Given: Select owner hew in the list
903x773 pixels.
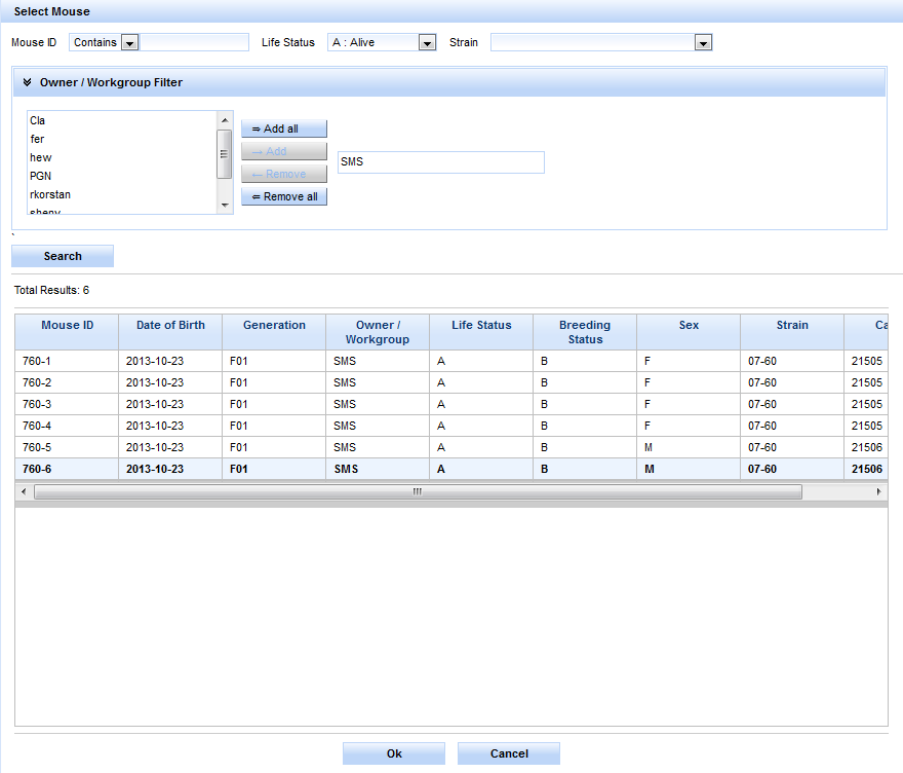Looking at the screenshot, I should pos(122,157).
